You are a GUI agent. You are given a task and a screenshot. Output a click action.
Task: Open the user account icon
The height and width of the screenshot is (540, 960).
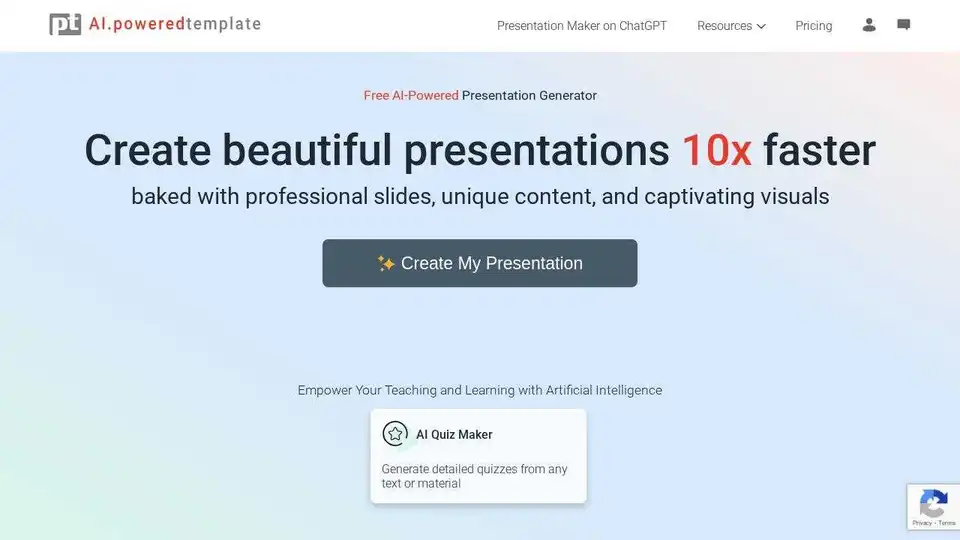point(869,25)
